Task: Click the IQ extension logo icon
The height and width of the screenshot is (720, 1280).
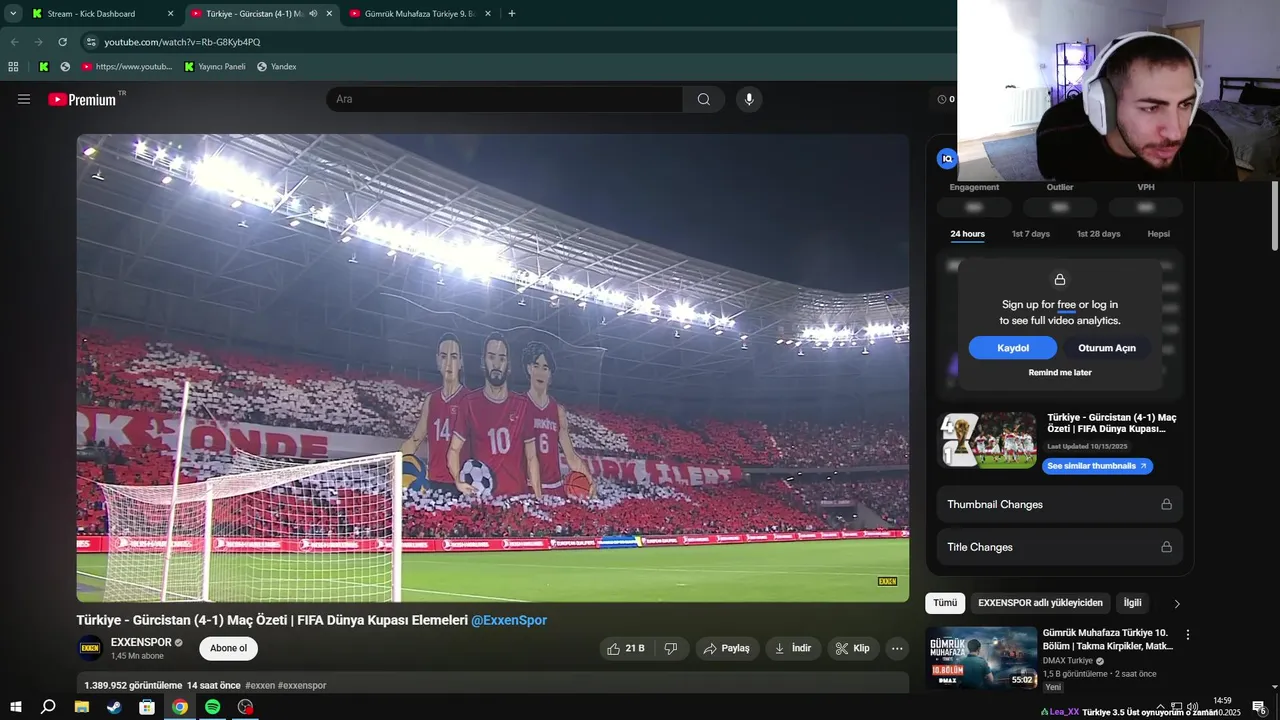Action: point(947,158)
